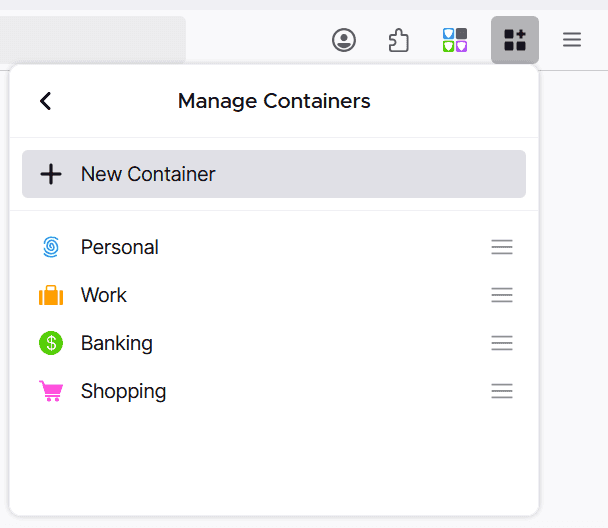The width and height of the screenshot is (608, 528).
Task: Click the orange Work briefcase icon
Action: coord(51,295)
